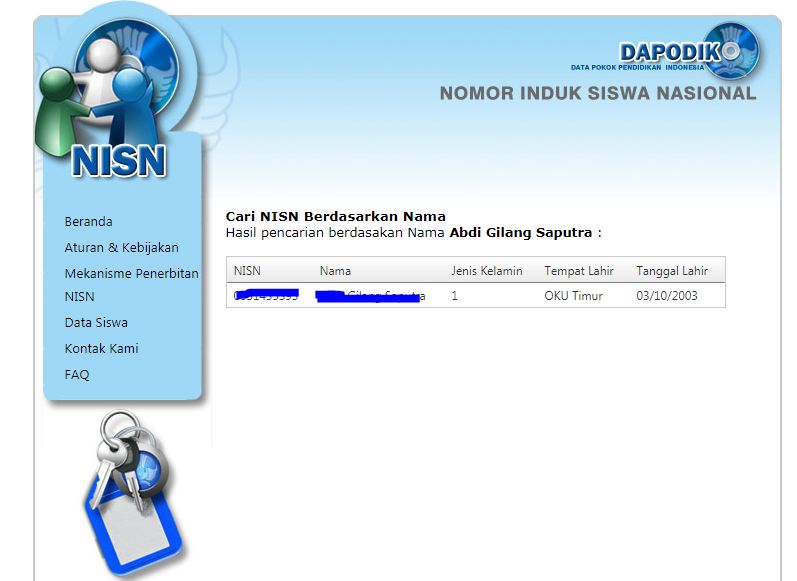Click the Cari NISN Berdasarkan Nama heading
Image resolution: width=797 pixels, height=581 pixels.
click(x=335, y=217)
